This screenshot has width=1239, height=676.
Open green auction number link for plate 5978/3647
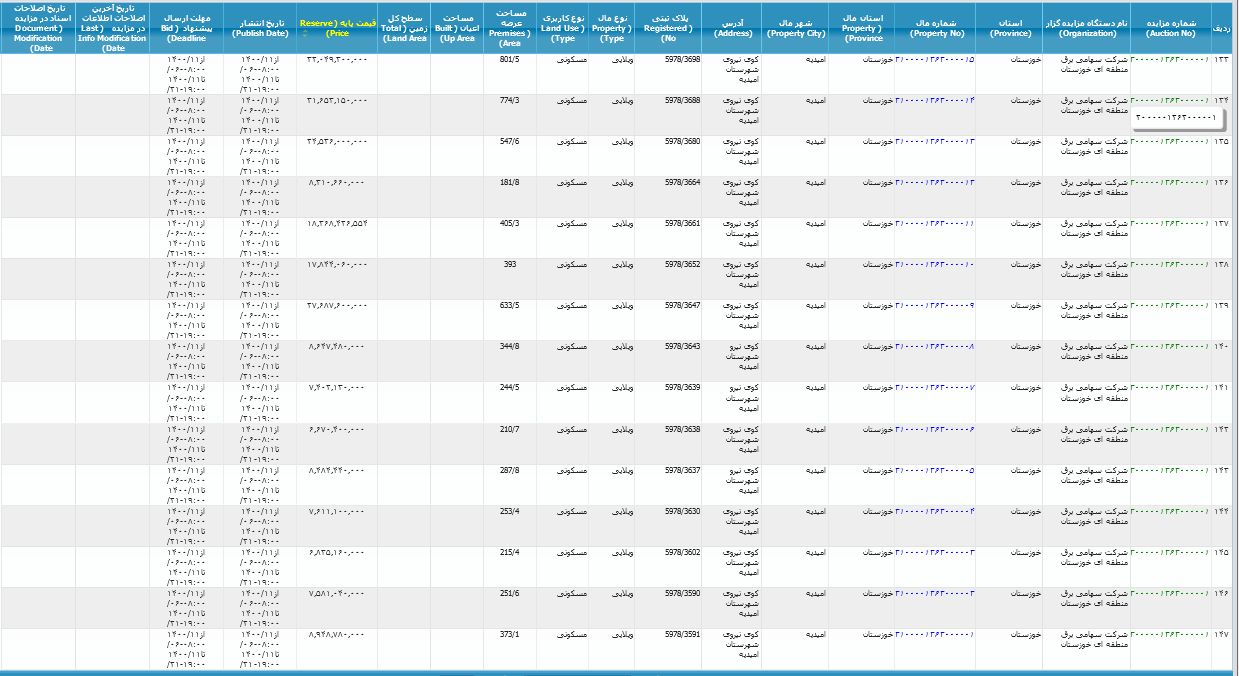point(1168,305)
